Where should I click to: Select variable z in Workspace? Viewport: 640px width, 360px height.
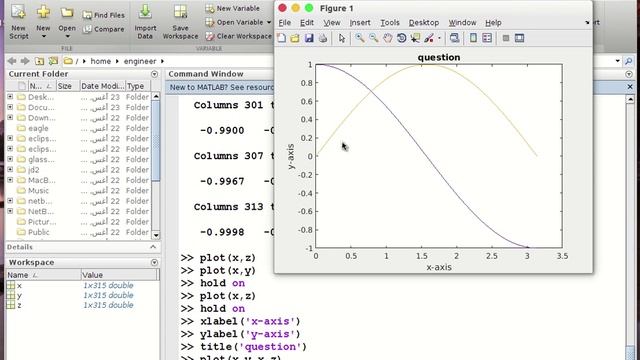click(82, 305)
